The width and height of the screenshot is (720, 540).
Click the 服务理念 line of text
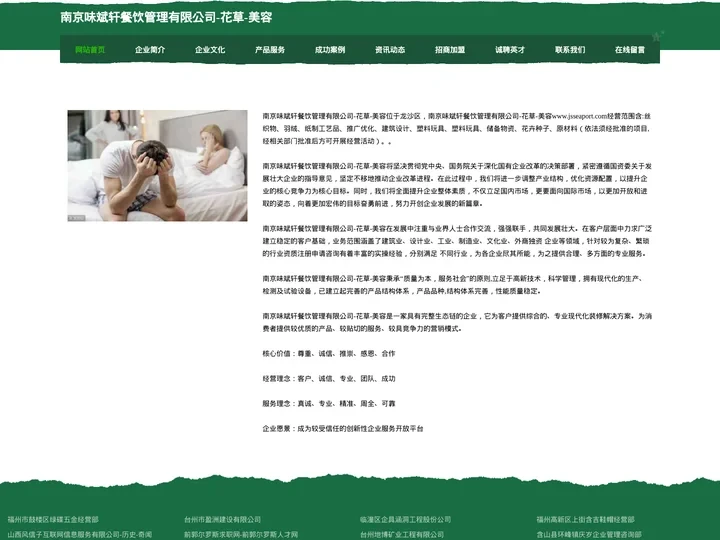click(x=329, y=403)
